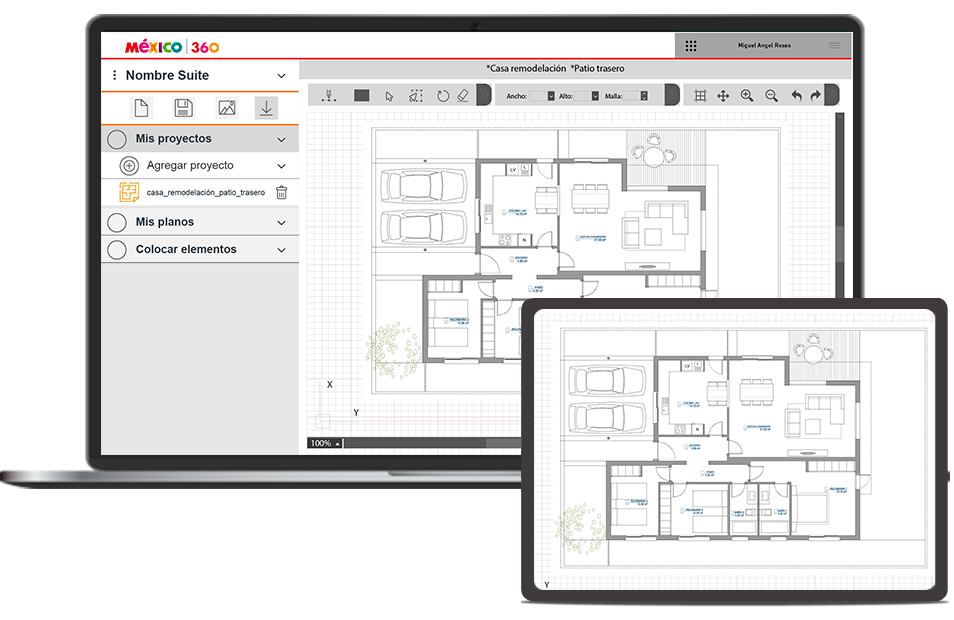The height and width of the screenshot is (620, 954).
Task: Click the zoom out magnifier
Action: coord(771,96)
